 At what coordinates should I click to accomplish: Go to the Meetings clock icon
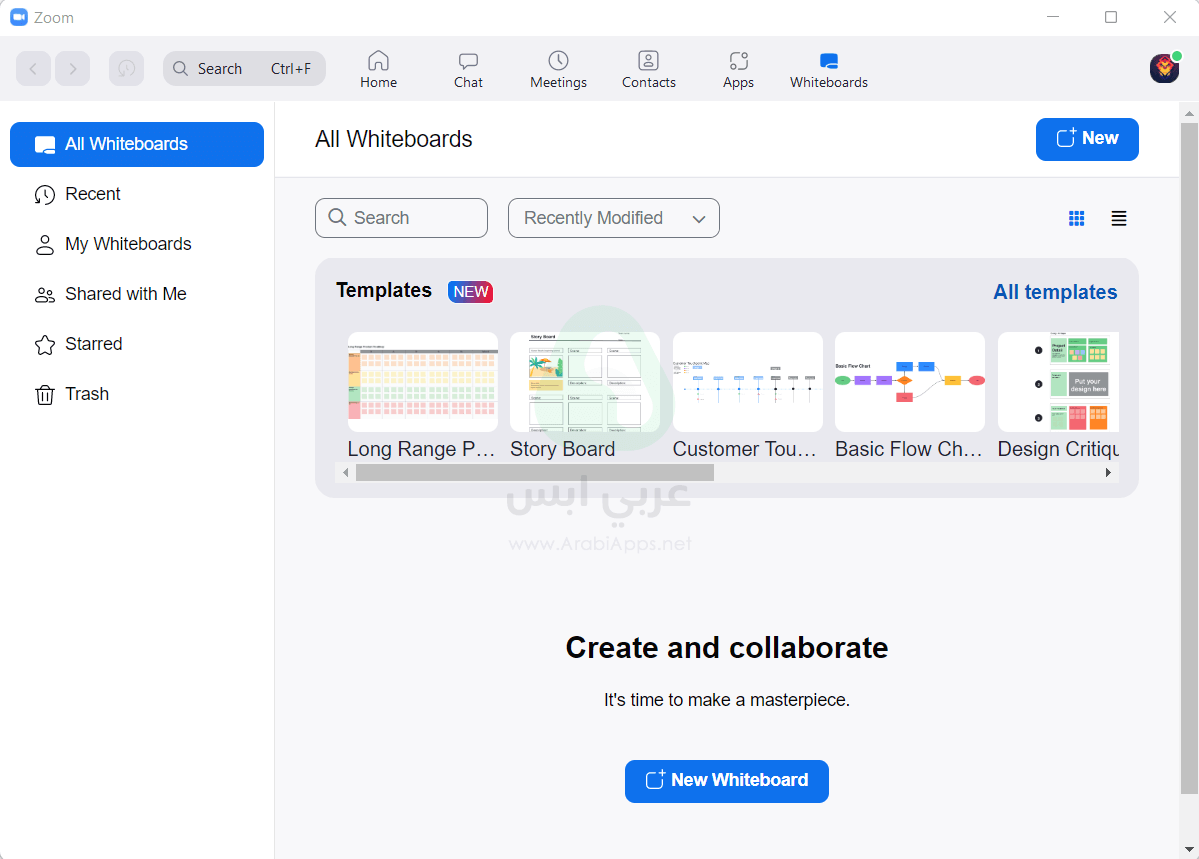click(558, 61)
